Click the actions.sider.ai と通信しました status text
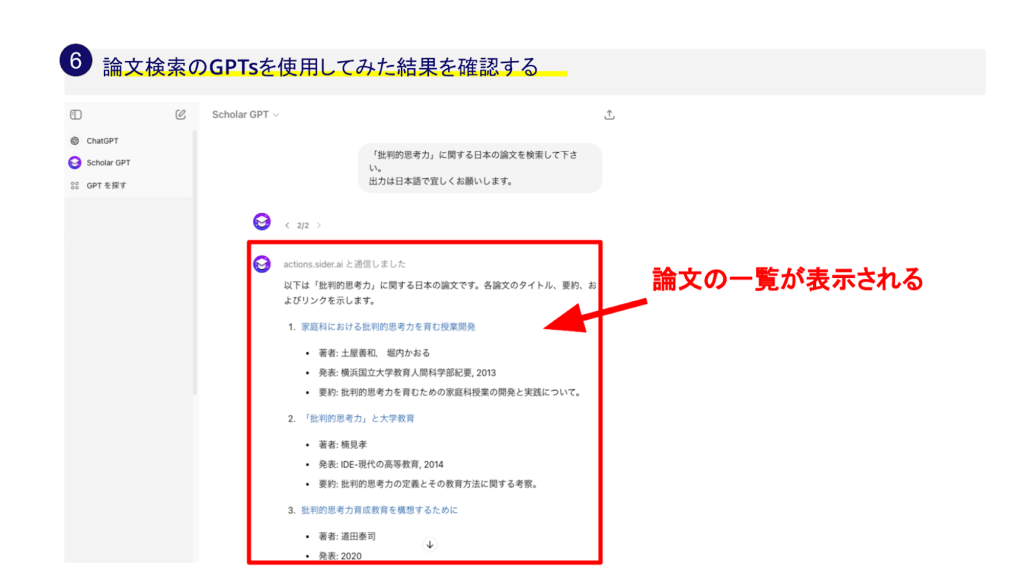 point(345,265)
